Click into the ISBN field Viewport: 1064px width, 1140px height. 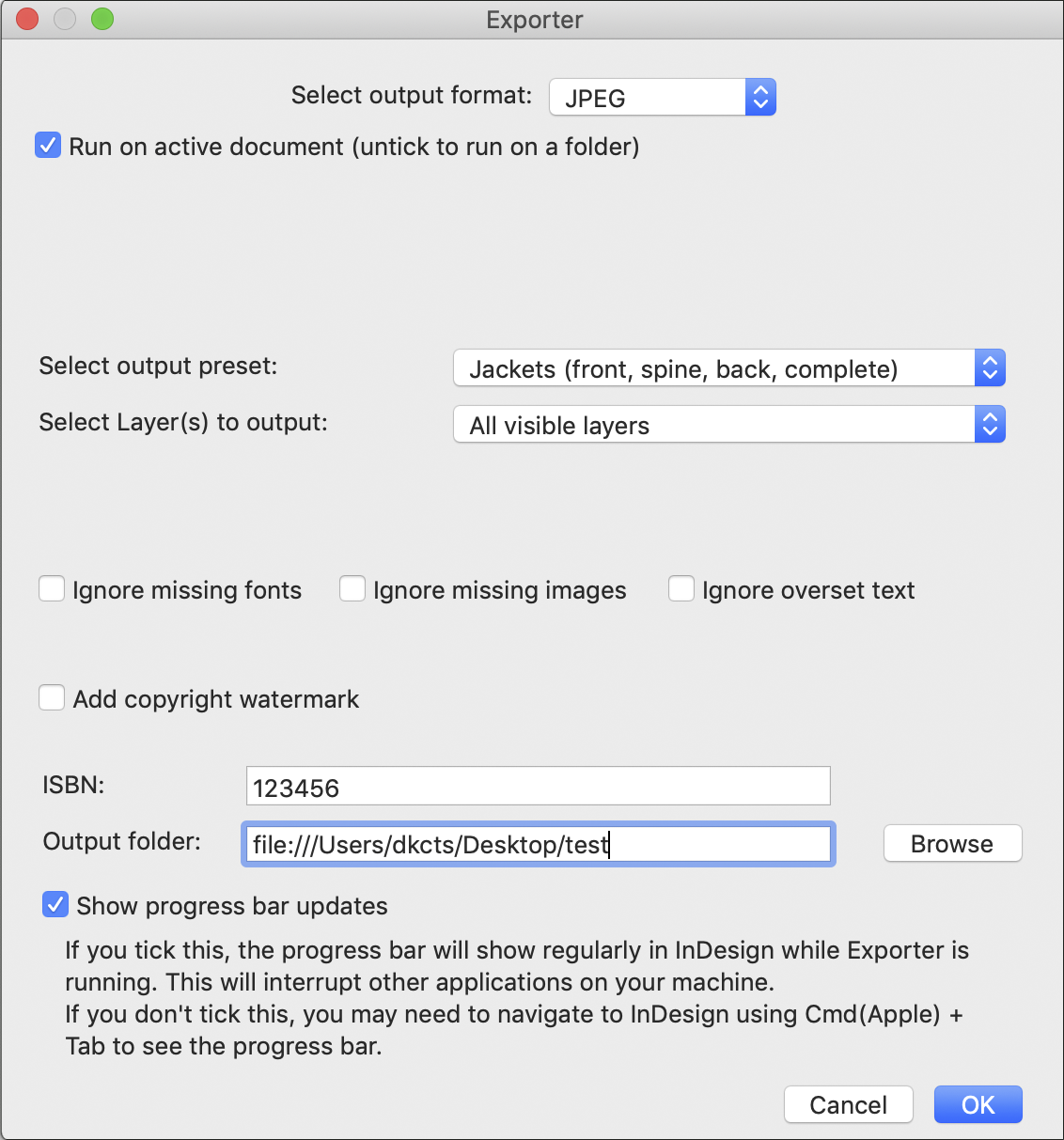pos(538,786)
